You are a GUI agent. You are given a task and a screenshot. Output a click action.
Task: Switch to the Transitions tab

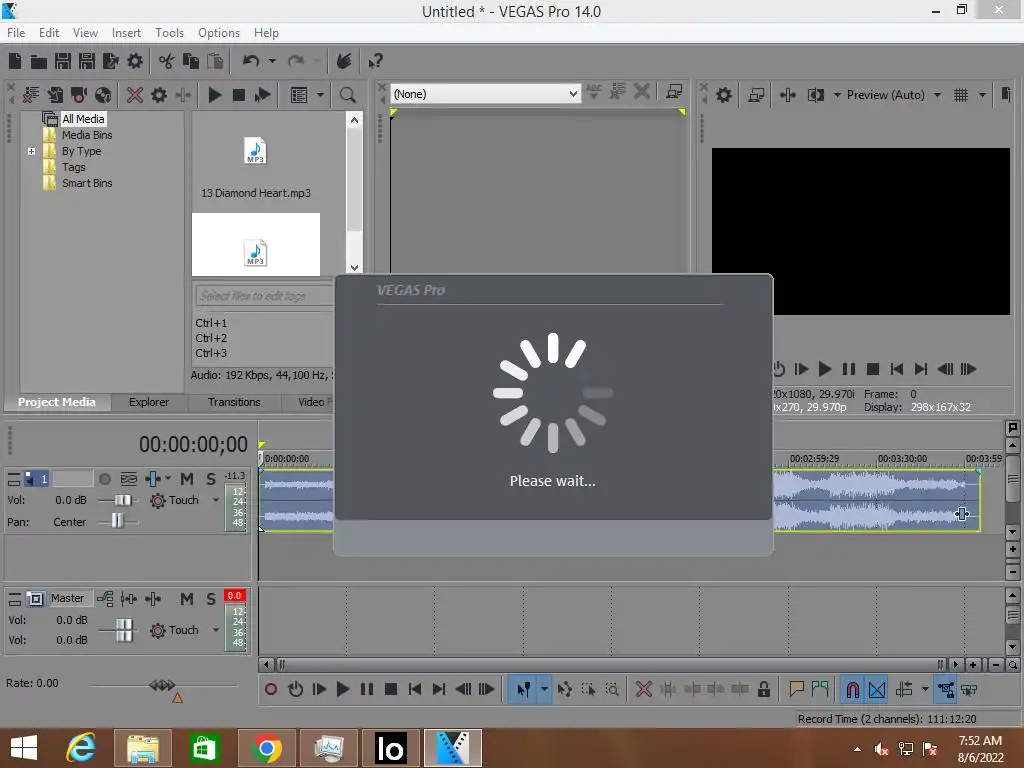point(234,402)
